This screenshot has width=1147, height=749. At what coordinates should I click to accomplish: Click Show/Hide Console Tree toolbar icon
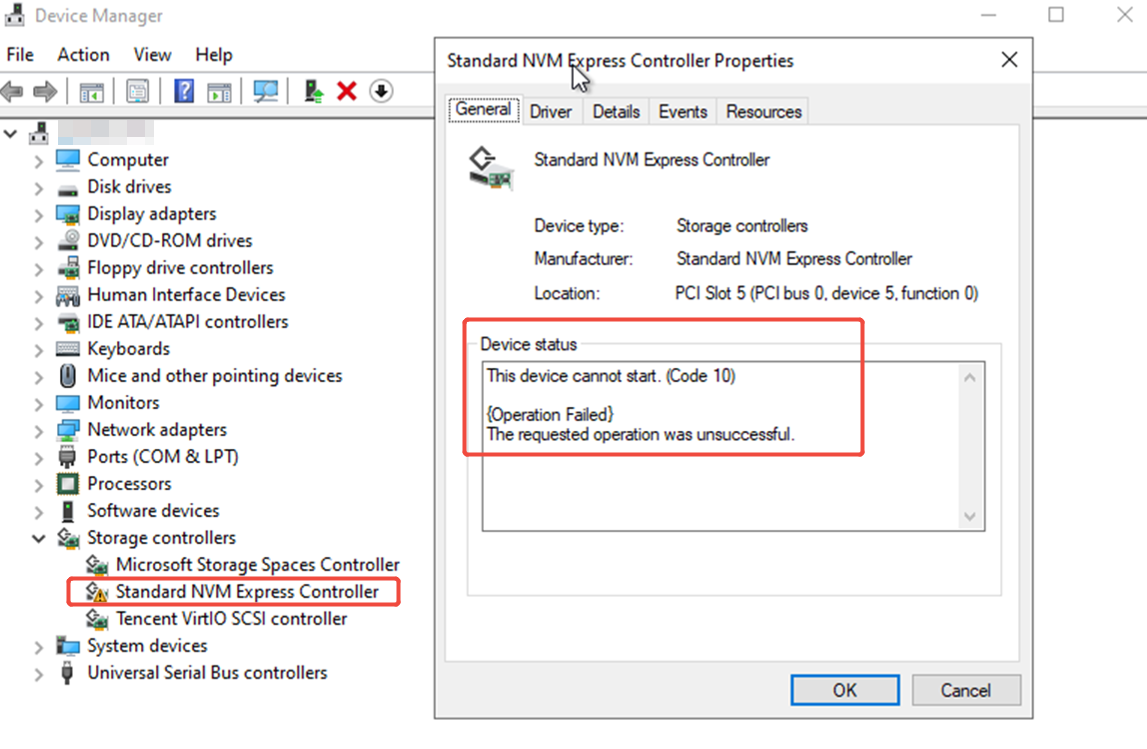click(92, 92)
